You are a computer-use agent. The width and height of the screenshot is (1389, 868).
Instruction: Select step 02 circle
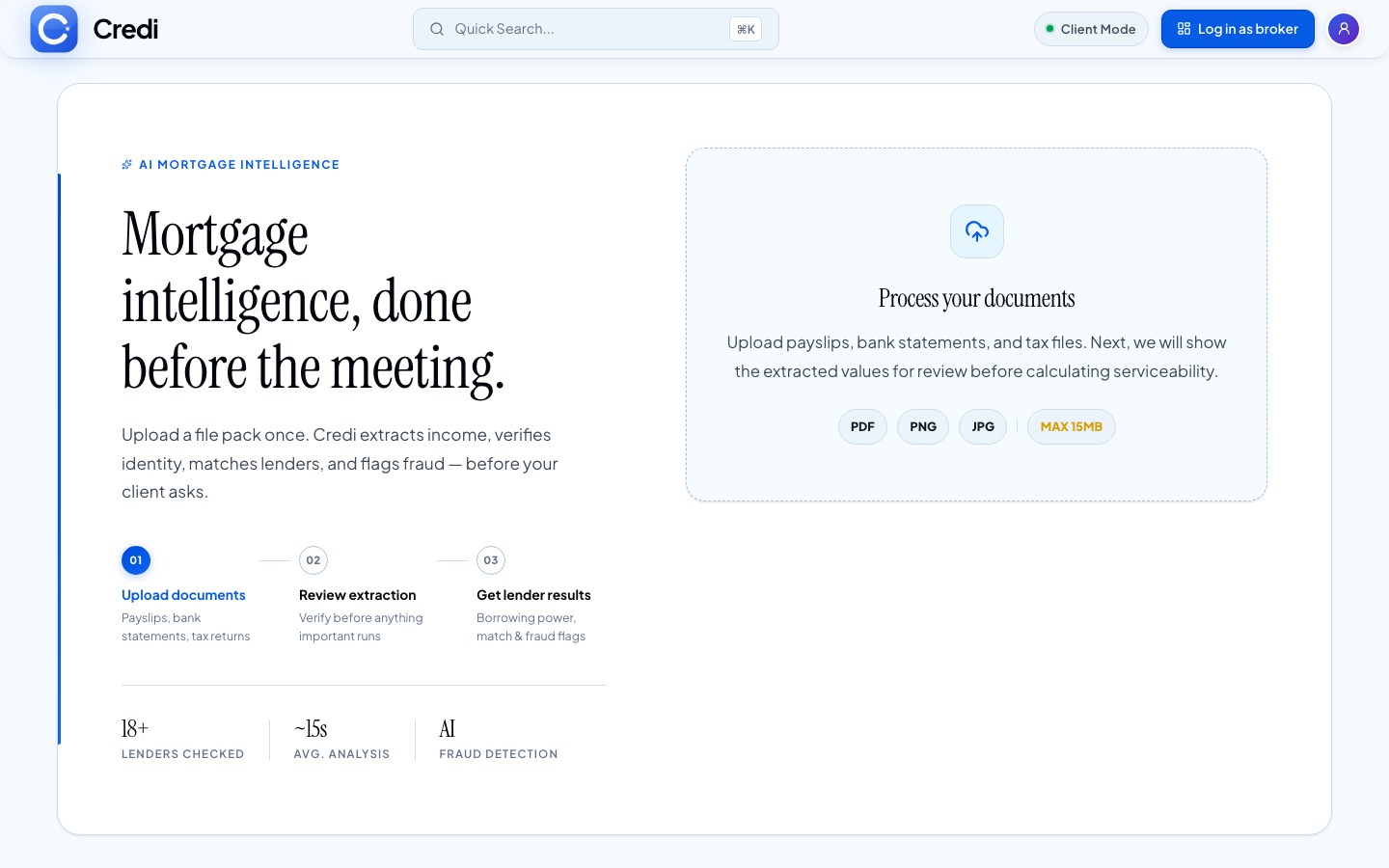tap(313, 560)
